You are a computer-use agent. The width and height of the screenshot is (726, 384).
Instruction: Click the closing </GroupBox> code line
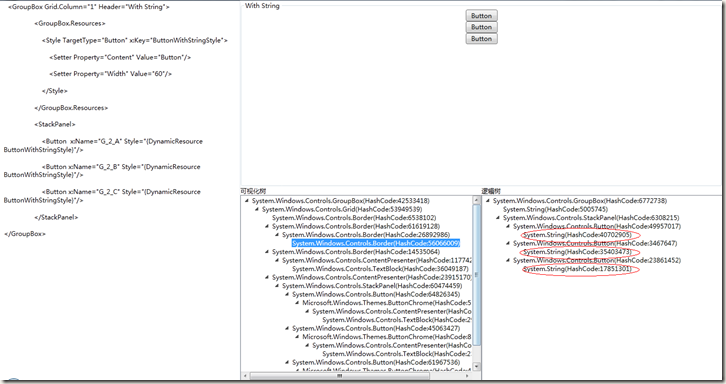point(25,234)
